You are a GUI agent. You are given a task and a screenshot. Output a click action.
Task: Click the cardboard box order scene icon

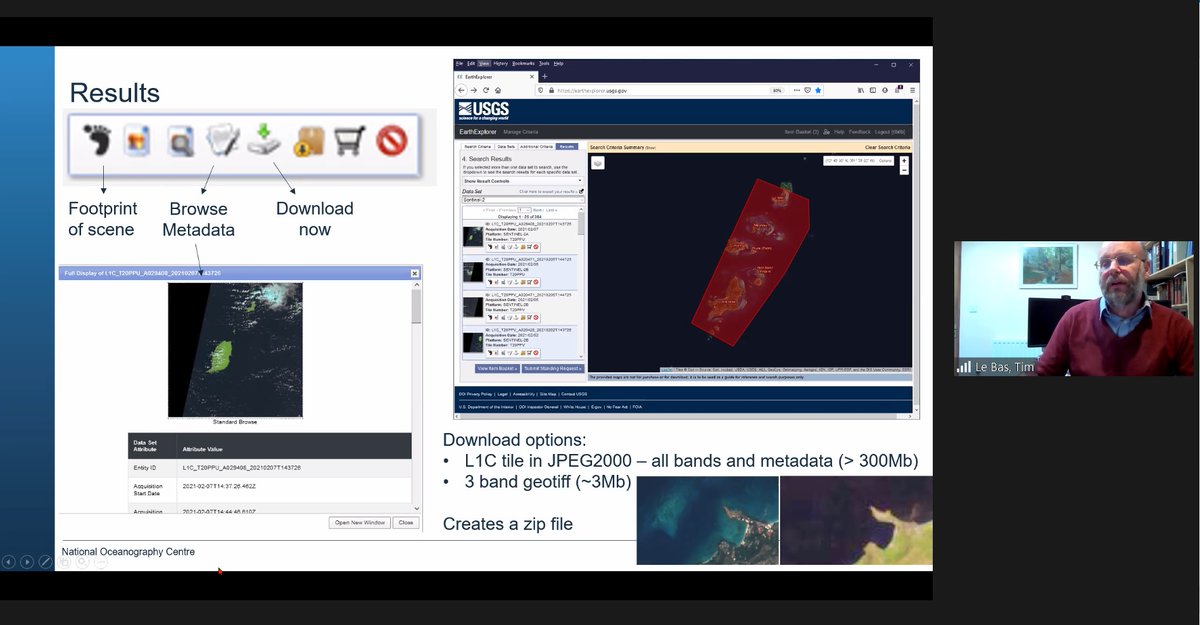(308, 142)
